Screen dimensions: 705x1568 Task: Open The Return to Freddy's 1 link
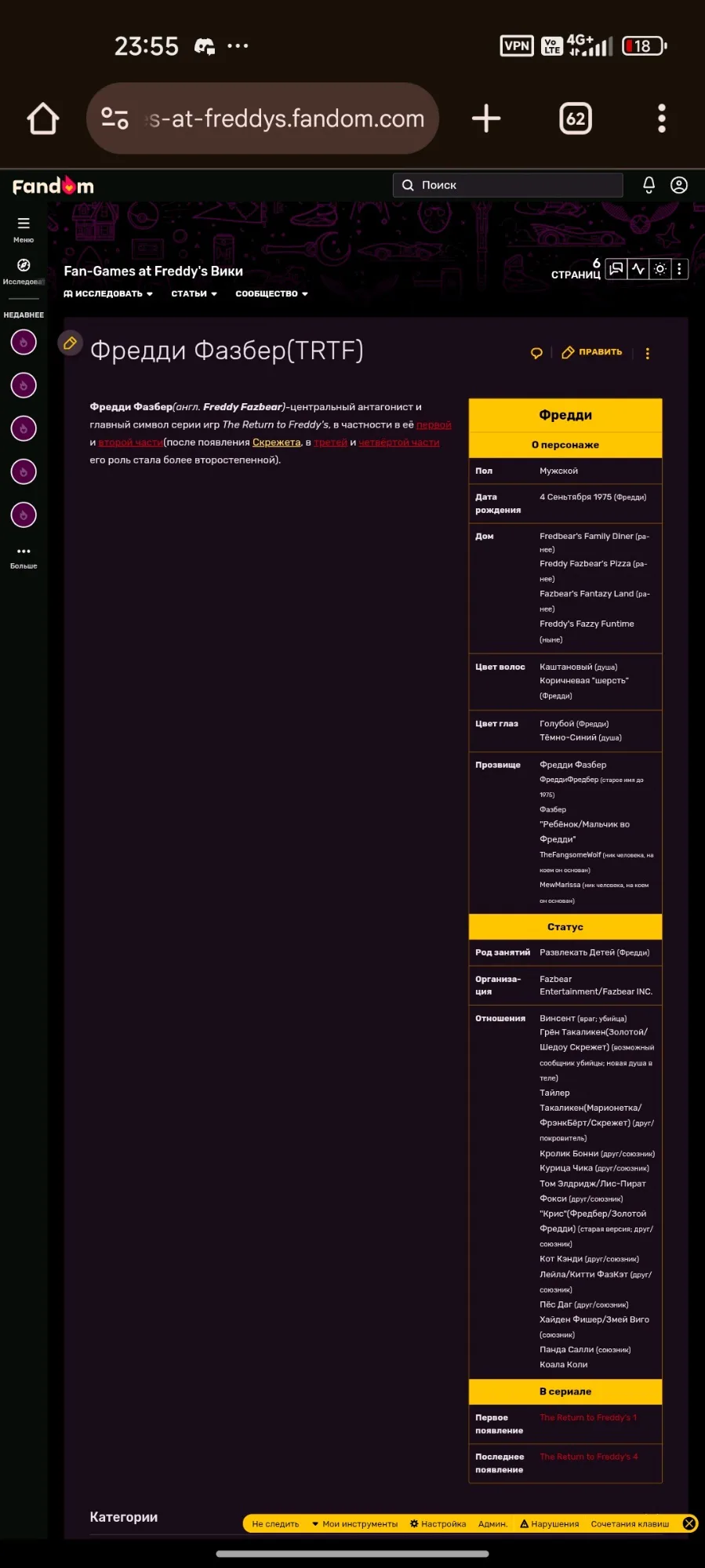point(588,1417)
